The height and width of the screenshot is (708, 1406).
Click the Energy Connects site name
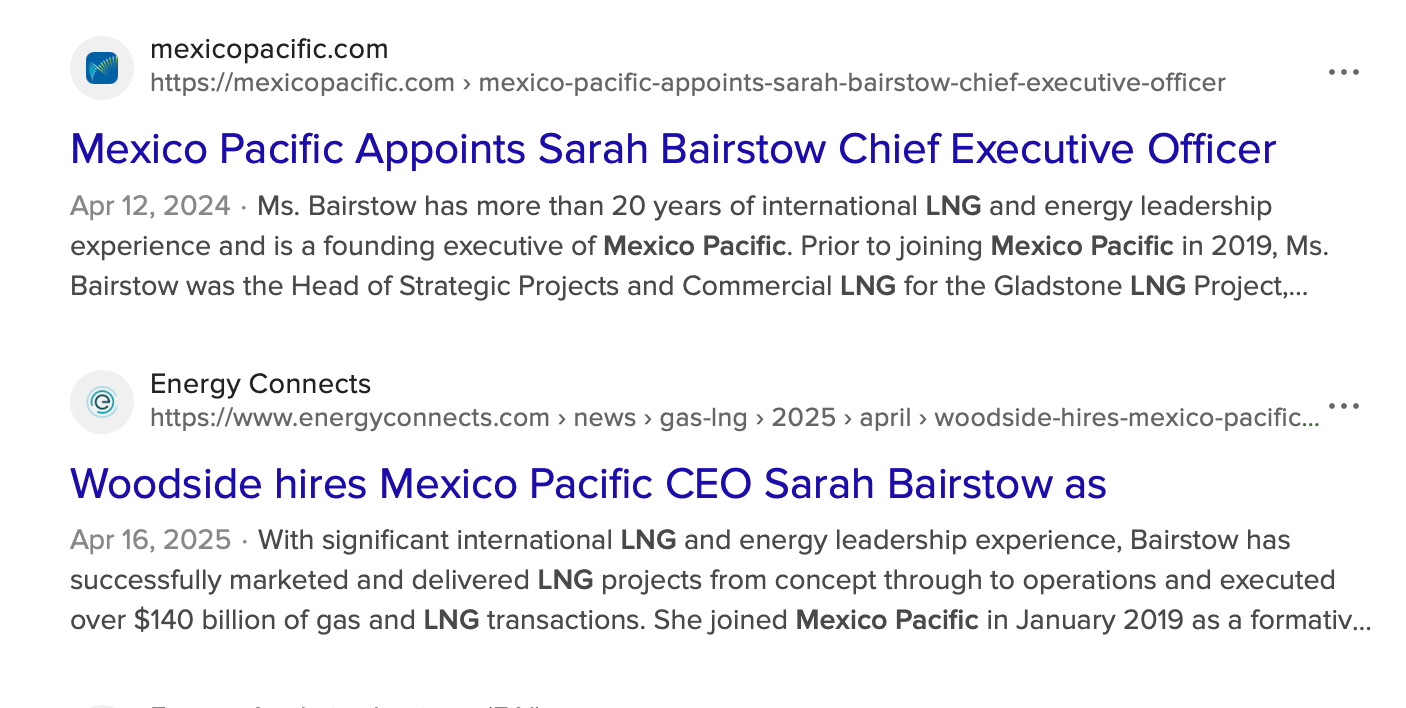[260, 384]
